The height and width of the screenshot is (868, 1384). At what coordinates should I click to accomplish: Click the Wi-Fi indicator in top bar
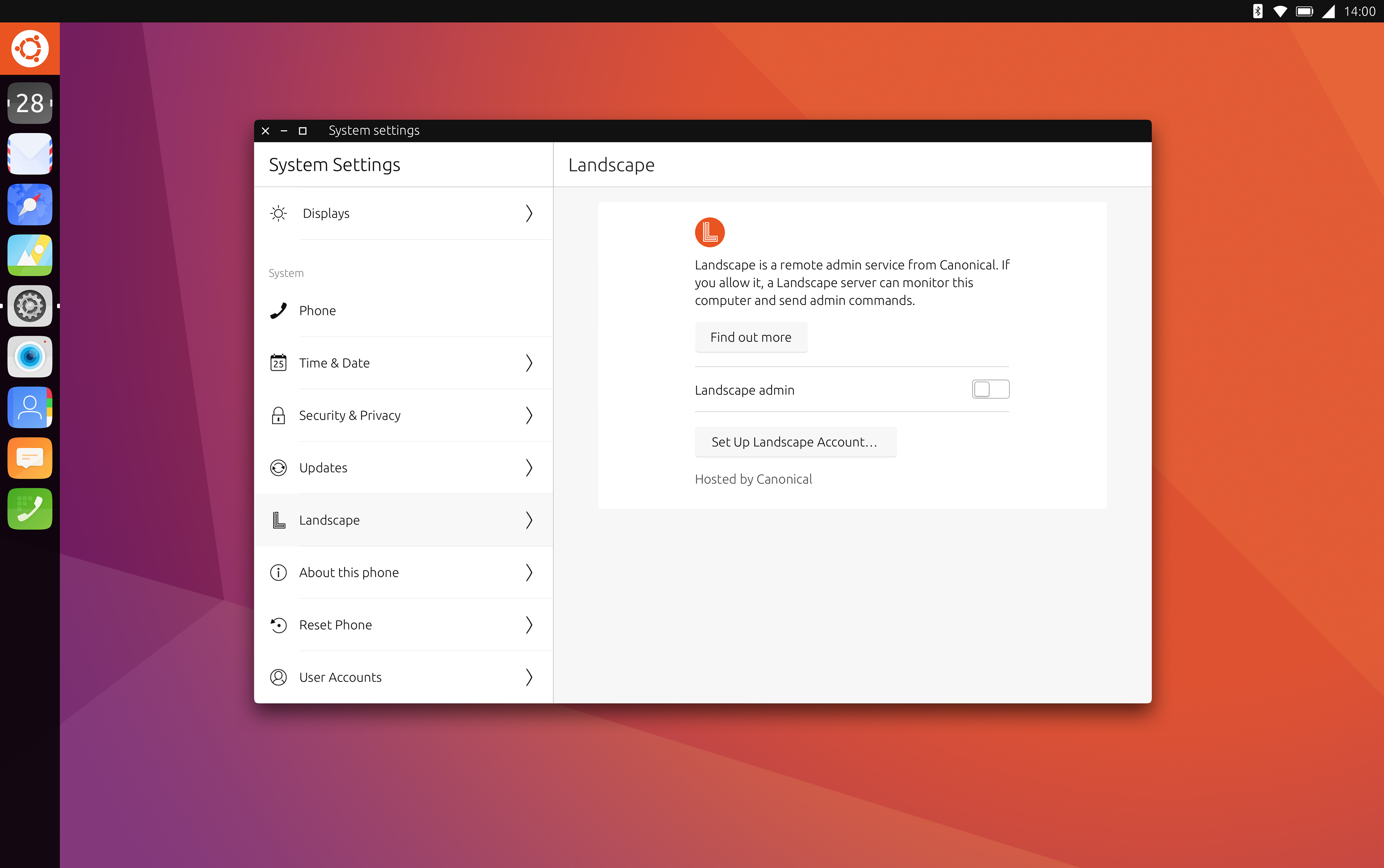coord(1279,12)
